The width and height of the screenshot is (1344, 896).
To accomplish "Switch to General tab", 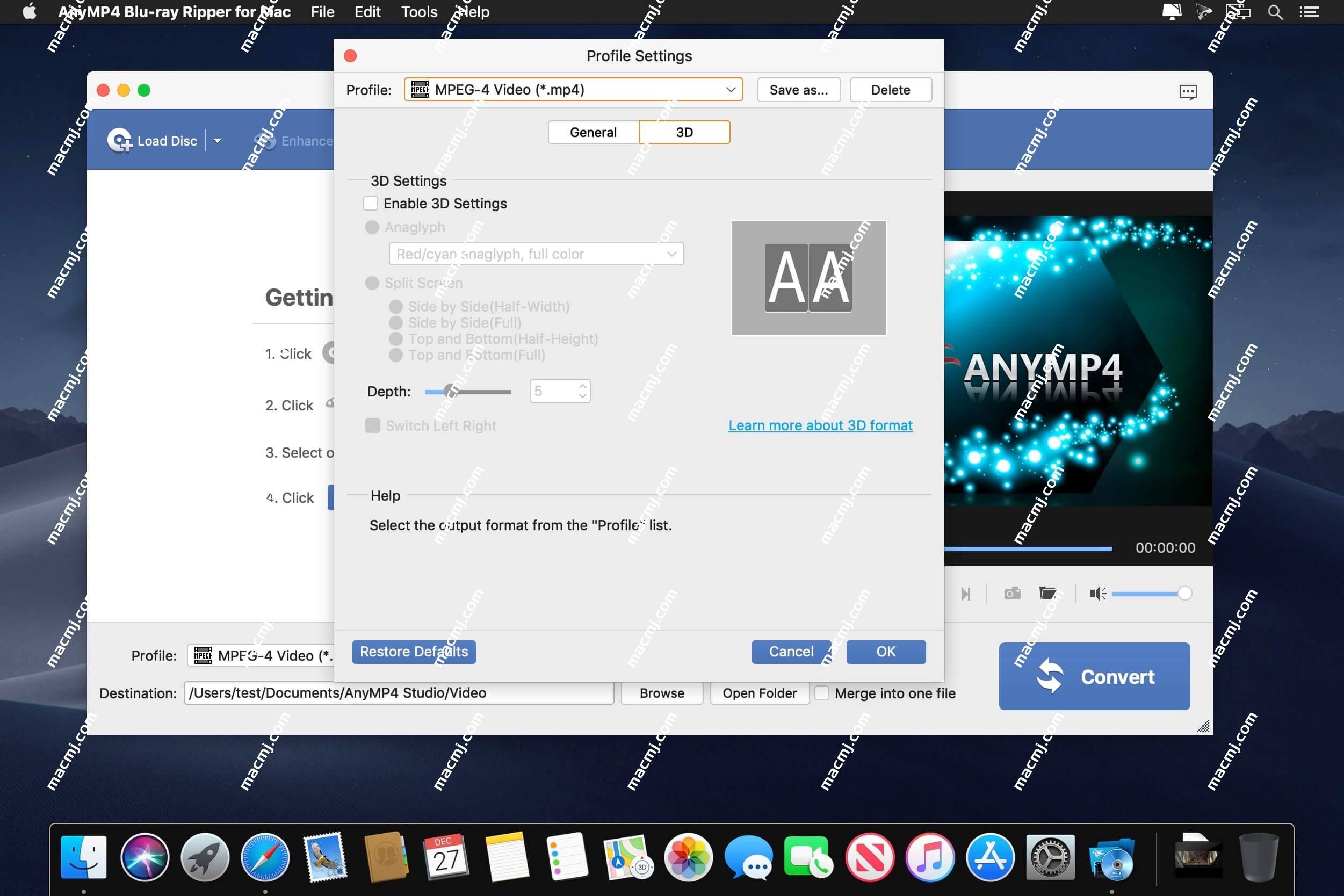I will [593, 133].
